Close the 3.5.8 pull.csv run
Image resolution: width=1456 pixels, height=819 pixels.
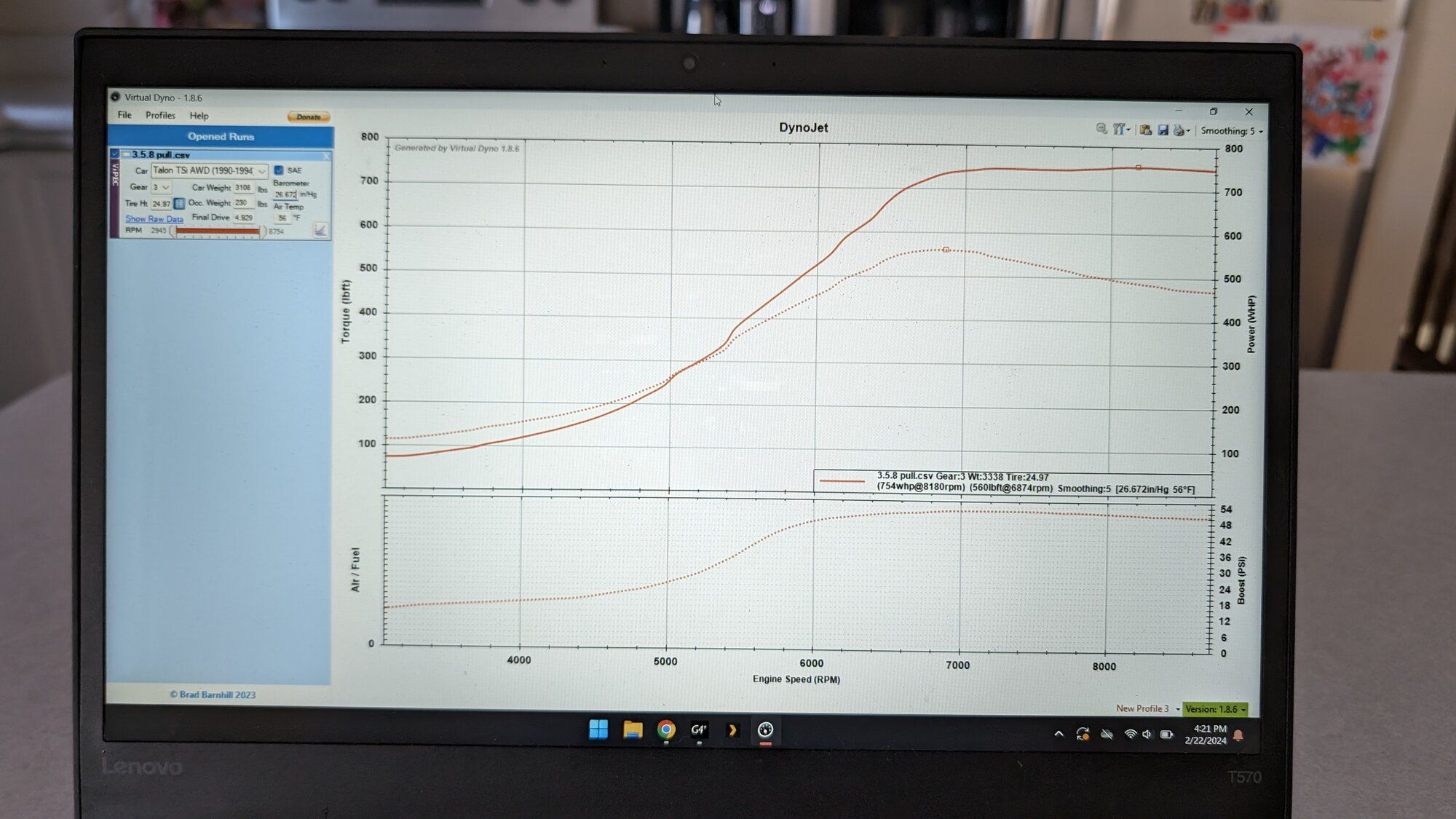(x=326, y=156)
